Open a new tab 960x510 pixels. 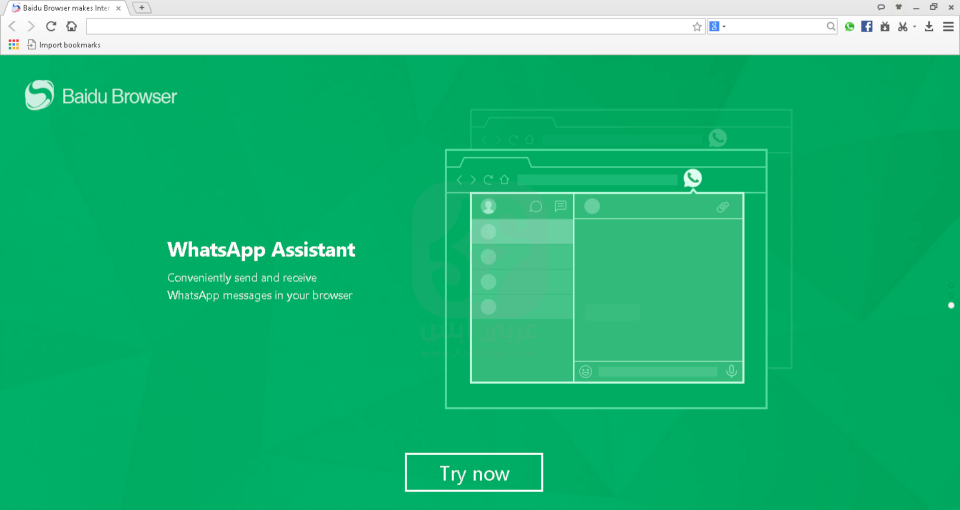coord(142,8)
